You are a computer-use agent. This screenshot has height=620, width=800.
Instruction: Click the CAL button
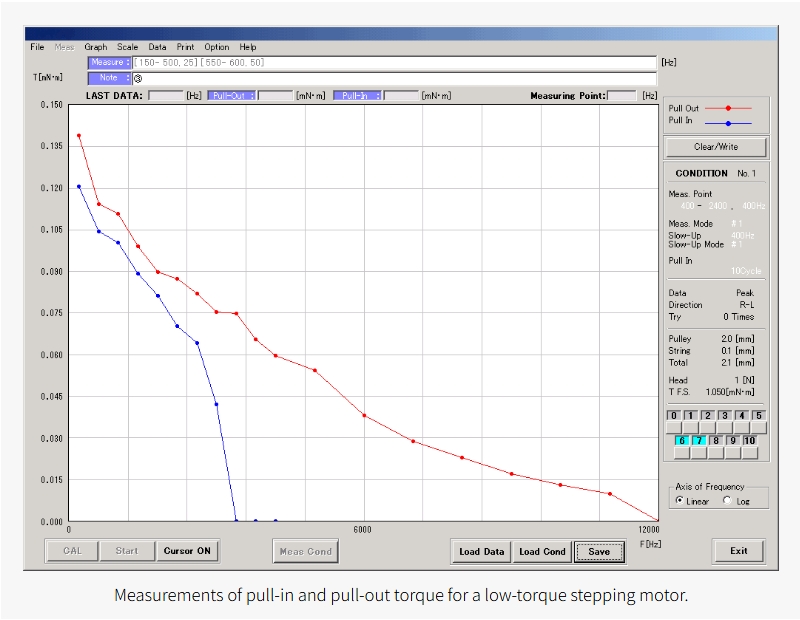point(72,551)
